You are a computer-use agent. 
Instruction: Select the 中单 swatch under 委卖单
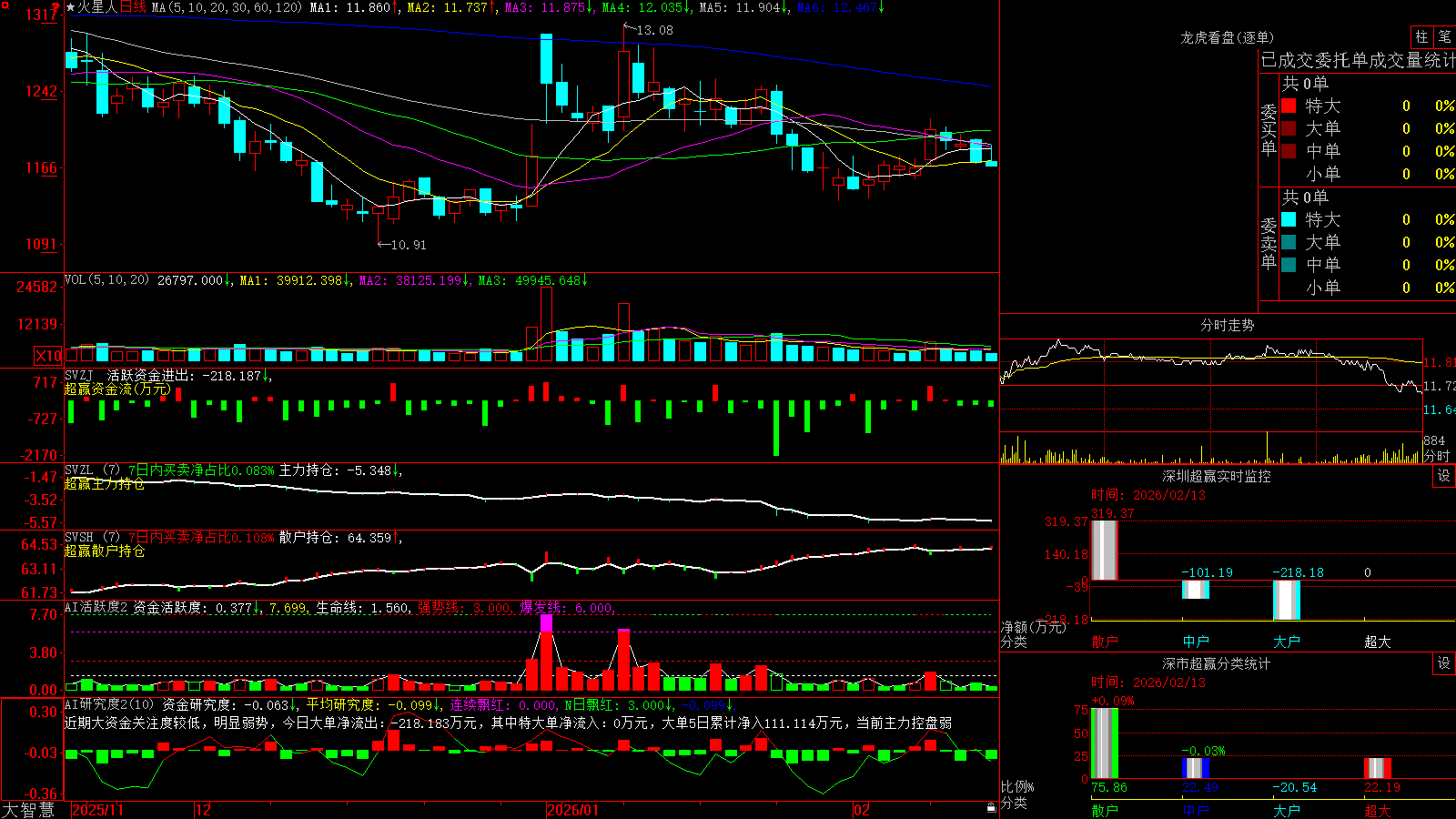coord(1289,265)
